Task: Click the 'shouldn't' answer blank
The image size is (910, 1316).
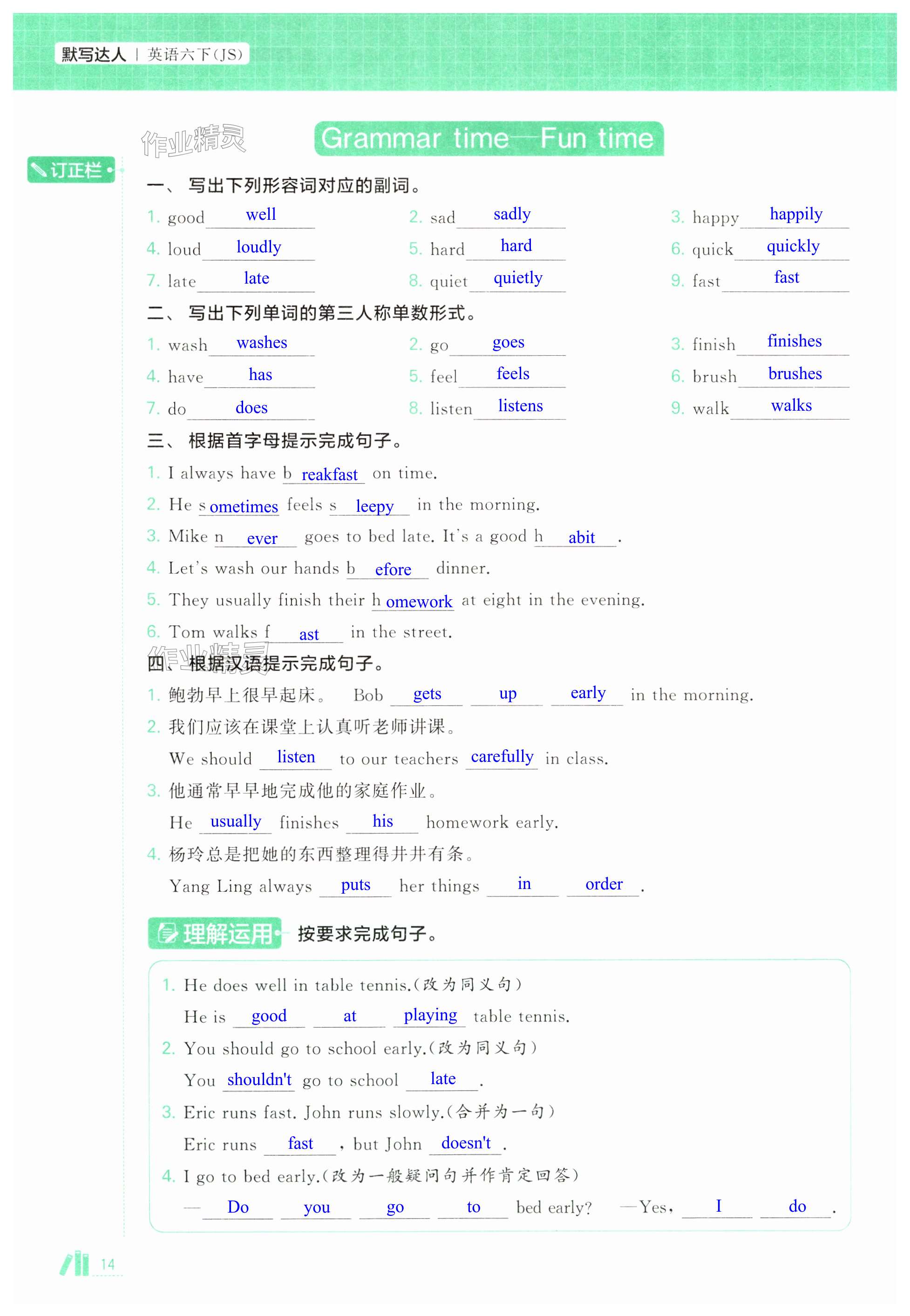Action: click(x=259, y=1079)
